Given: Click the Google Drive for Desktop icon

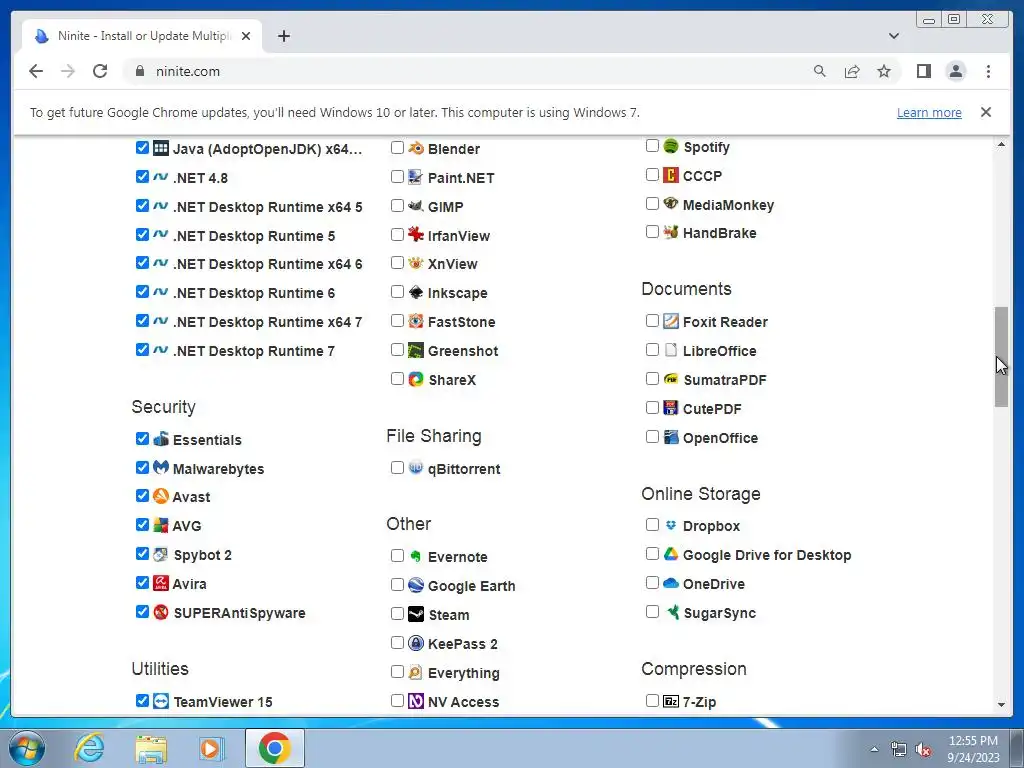Looking at the screenshot, I should click(x=671, y=554).
